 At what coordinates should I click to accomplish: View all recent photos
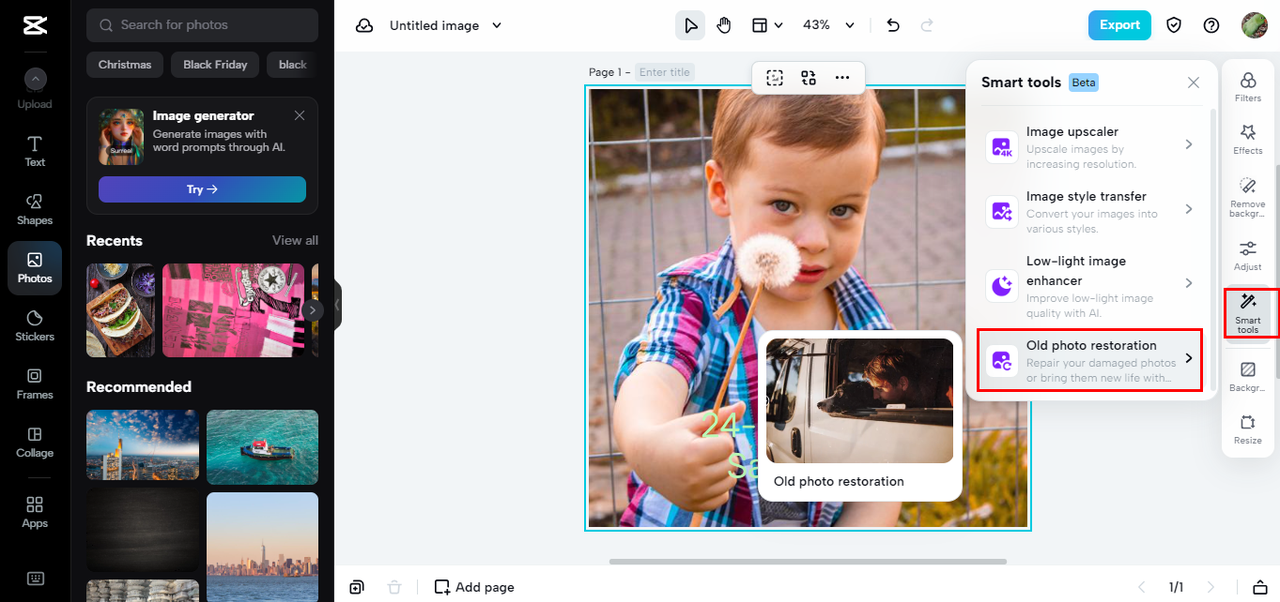tap(295, 241)
